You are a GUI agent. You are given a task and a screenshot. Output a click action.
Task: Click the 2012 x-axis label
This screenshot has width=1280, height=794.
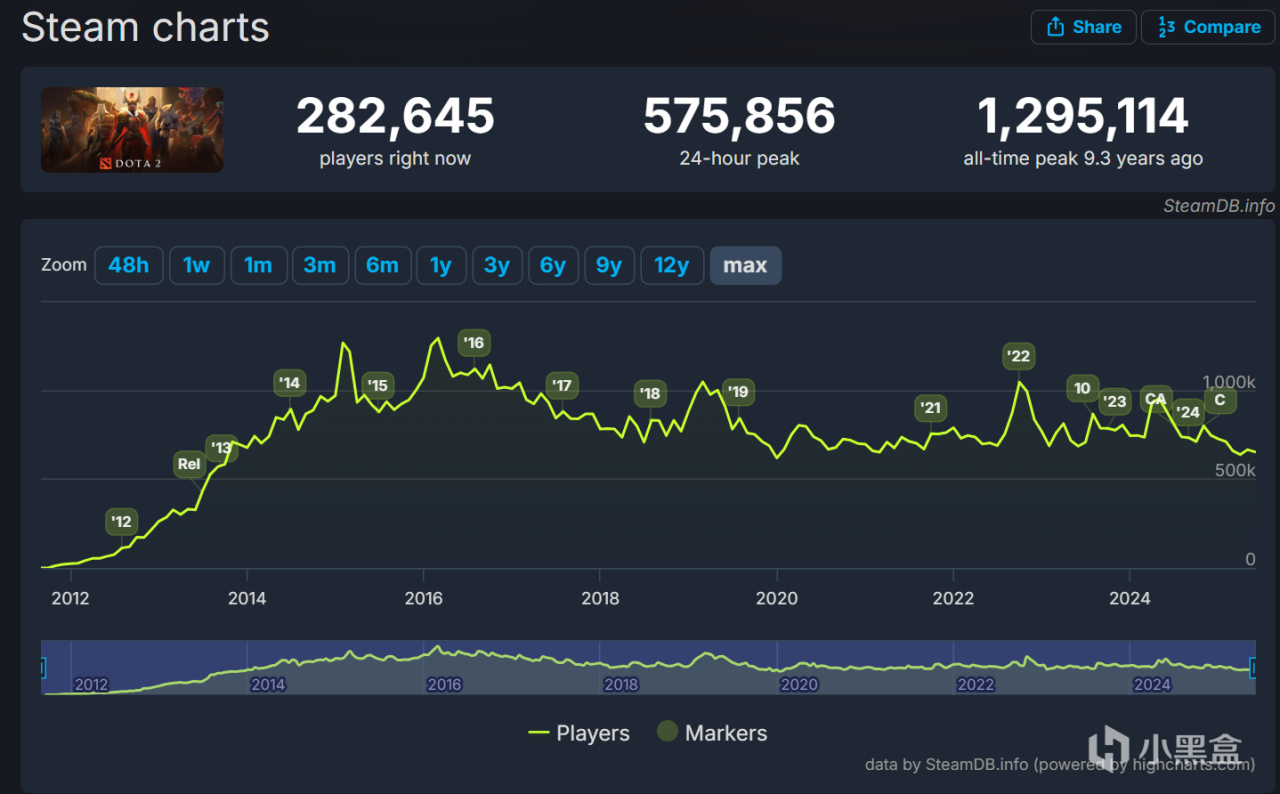pyautogui.click(x=70, y=598)
